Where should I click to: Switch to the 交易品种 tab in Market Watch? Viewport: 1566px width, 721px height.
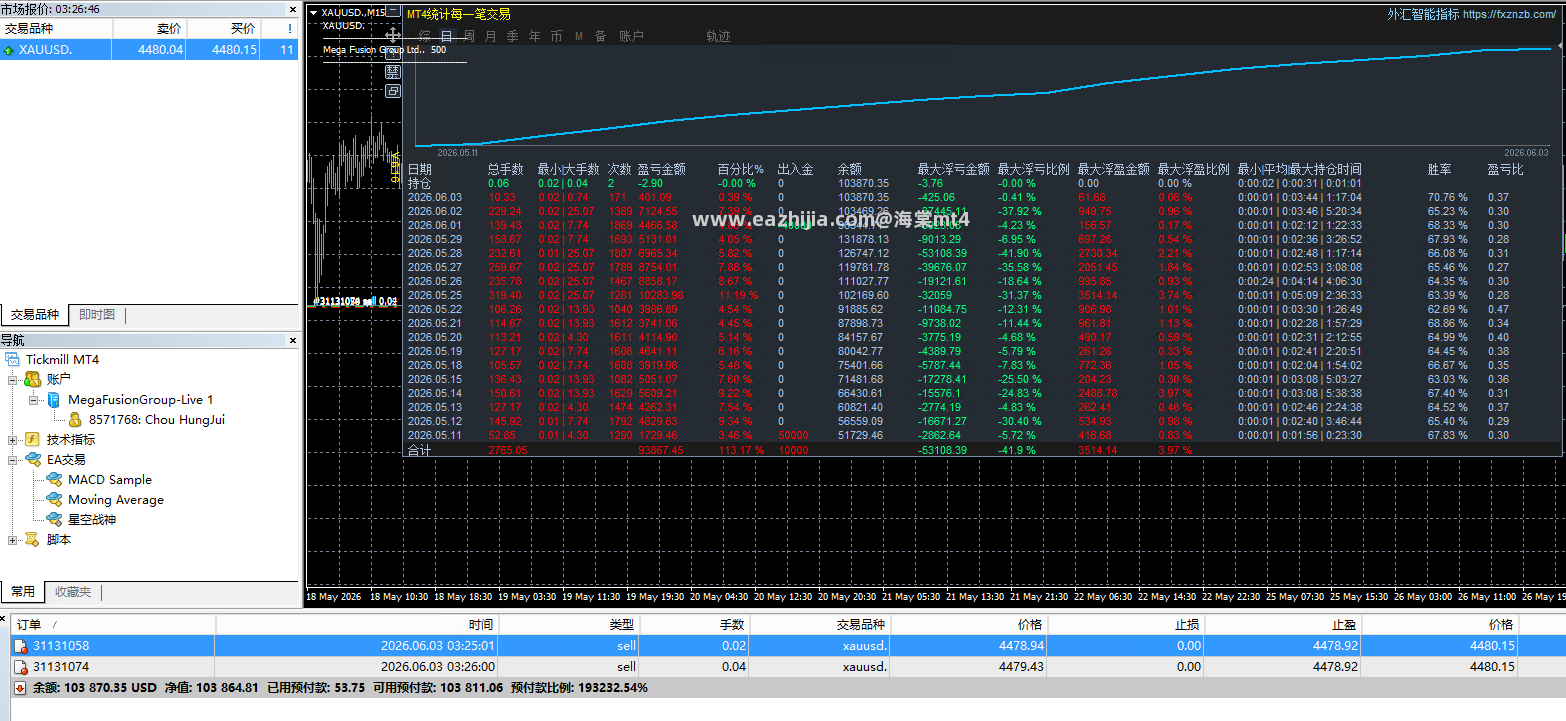click(35, 315)
